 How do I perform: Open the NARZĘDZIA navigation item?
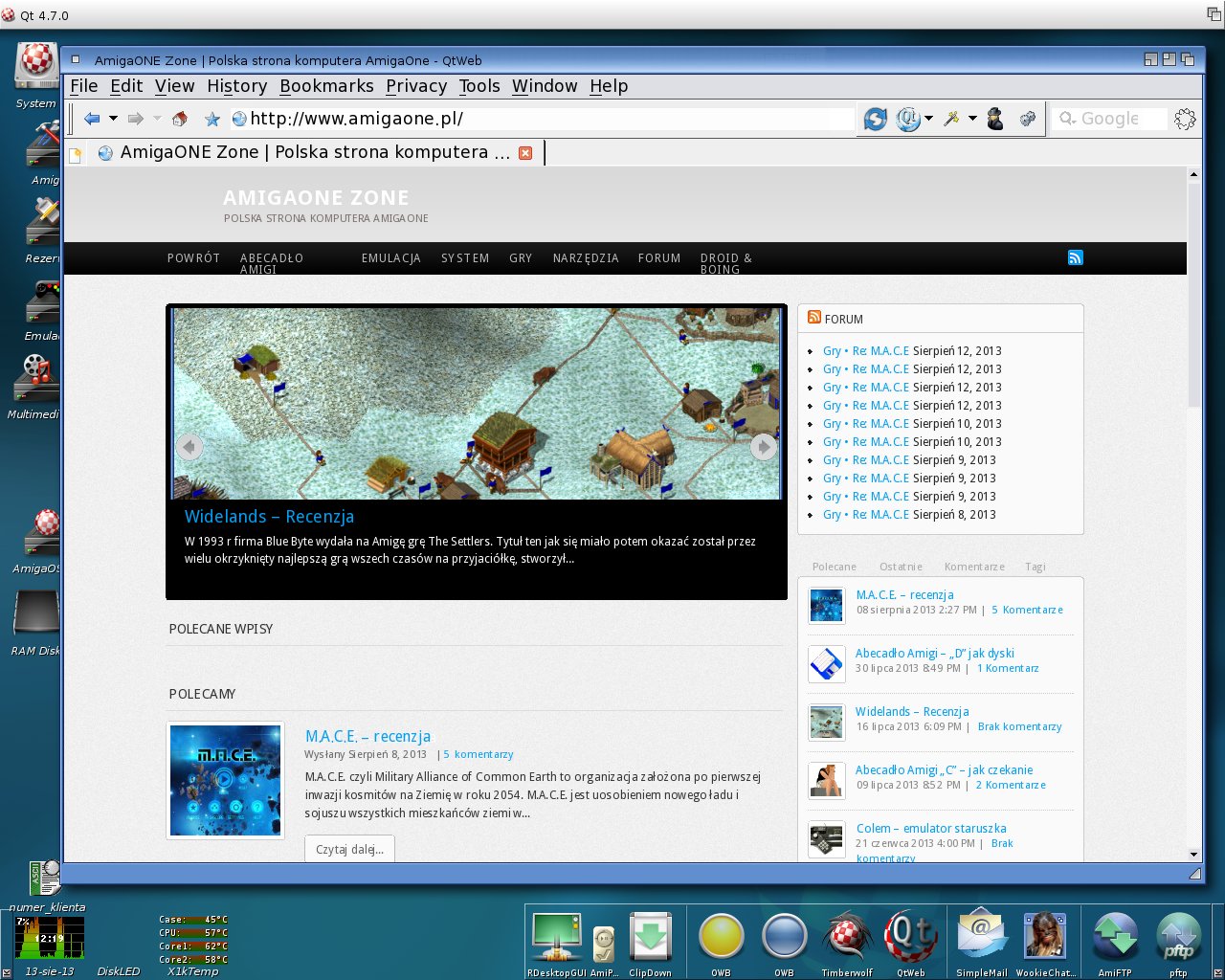click(586, 258)
